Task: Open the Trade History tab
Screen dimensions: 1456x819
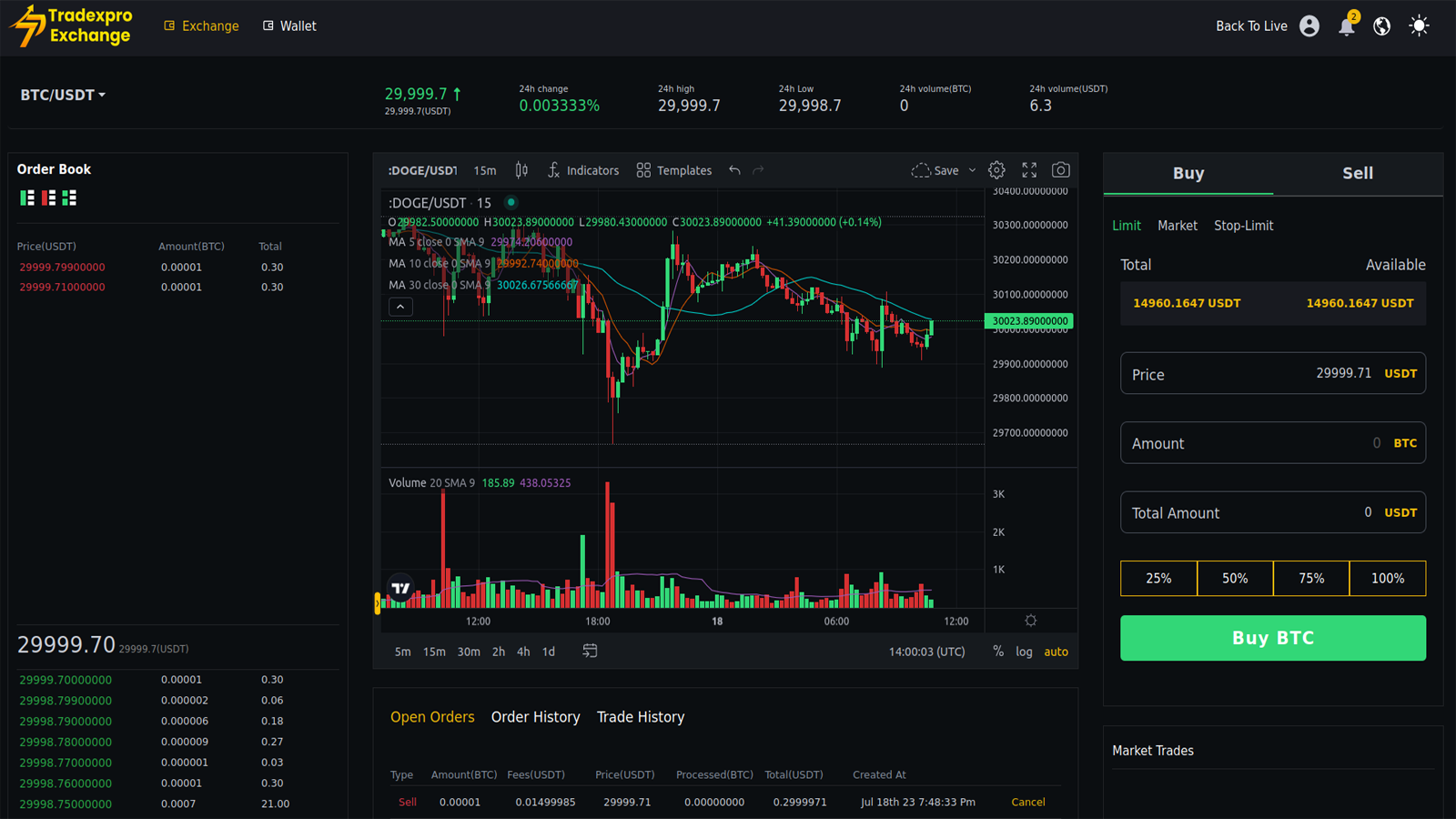Action: click(x=641, y=717)
